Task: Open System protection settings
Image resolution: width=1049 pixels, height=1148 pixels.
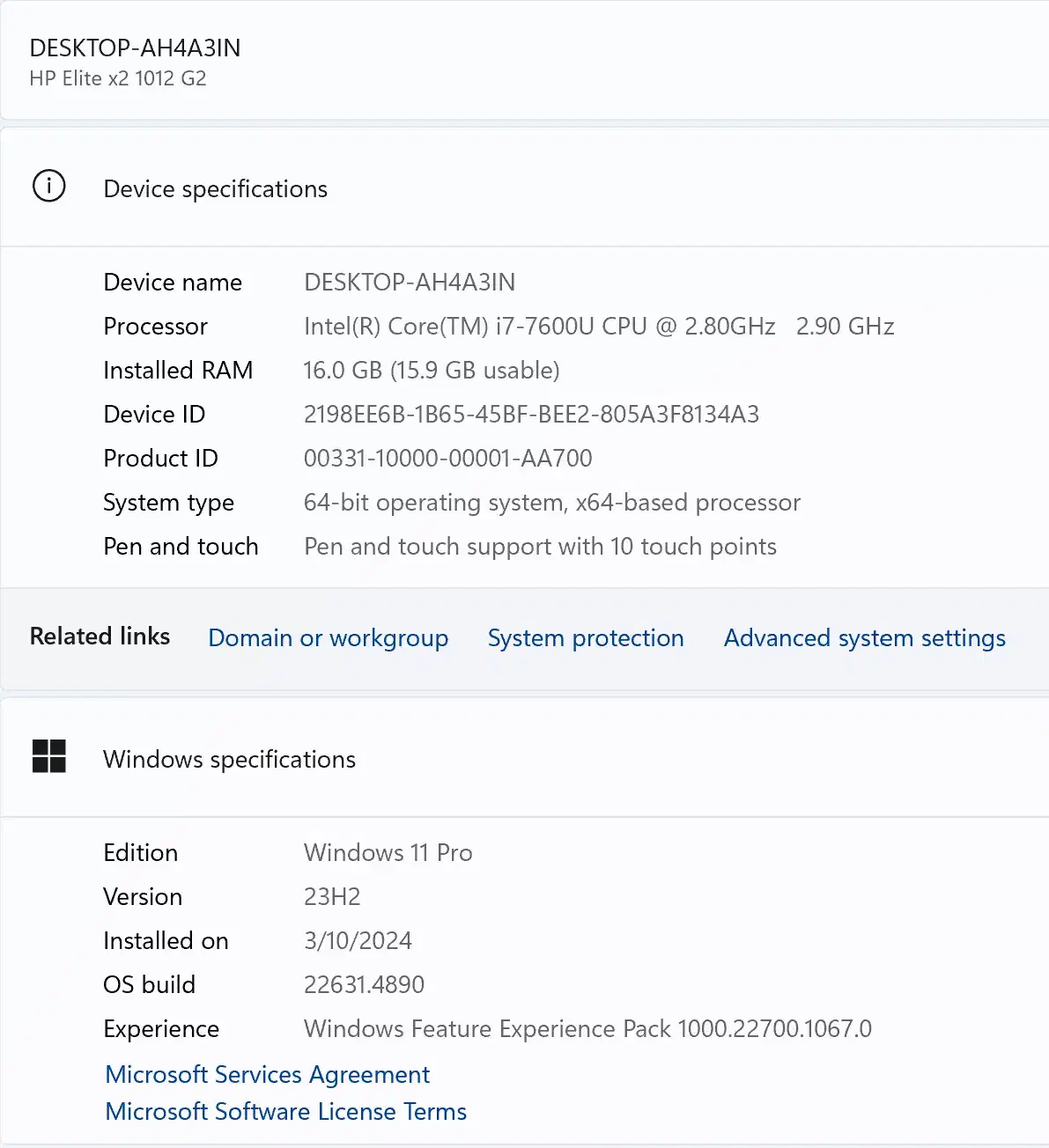Action: [x=586, y=637]
